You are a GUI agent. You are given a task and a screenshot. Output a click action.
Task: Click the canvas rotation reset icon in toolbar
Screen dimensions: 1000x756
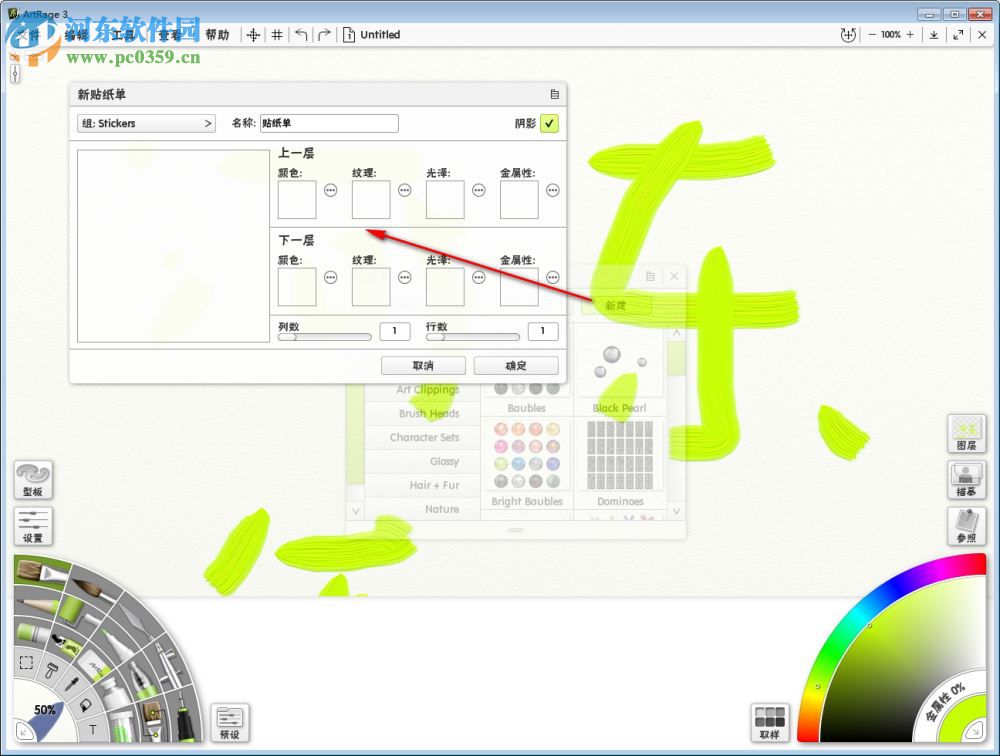pos(848,34)
